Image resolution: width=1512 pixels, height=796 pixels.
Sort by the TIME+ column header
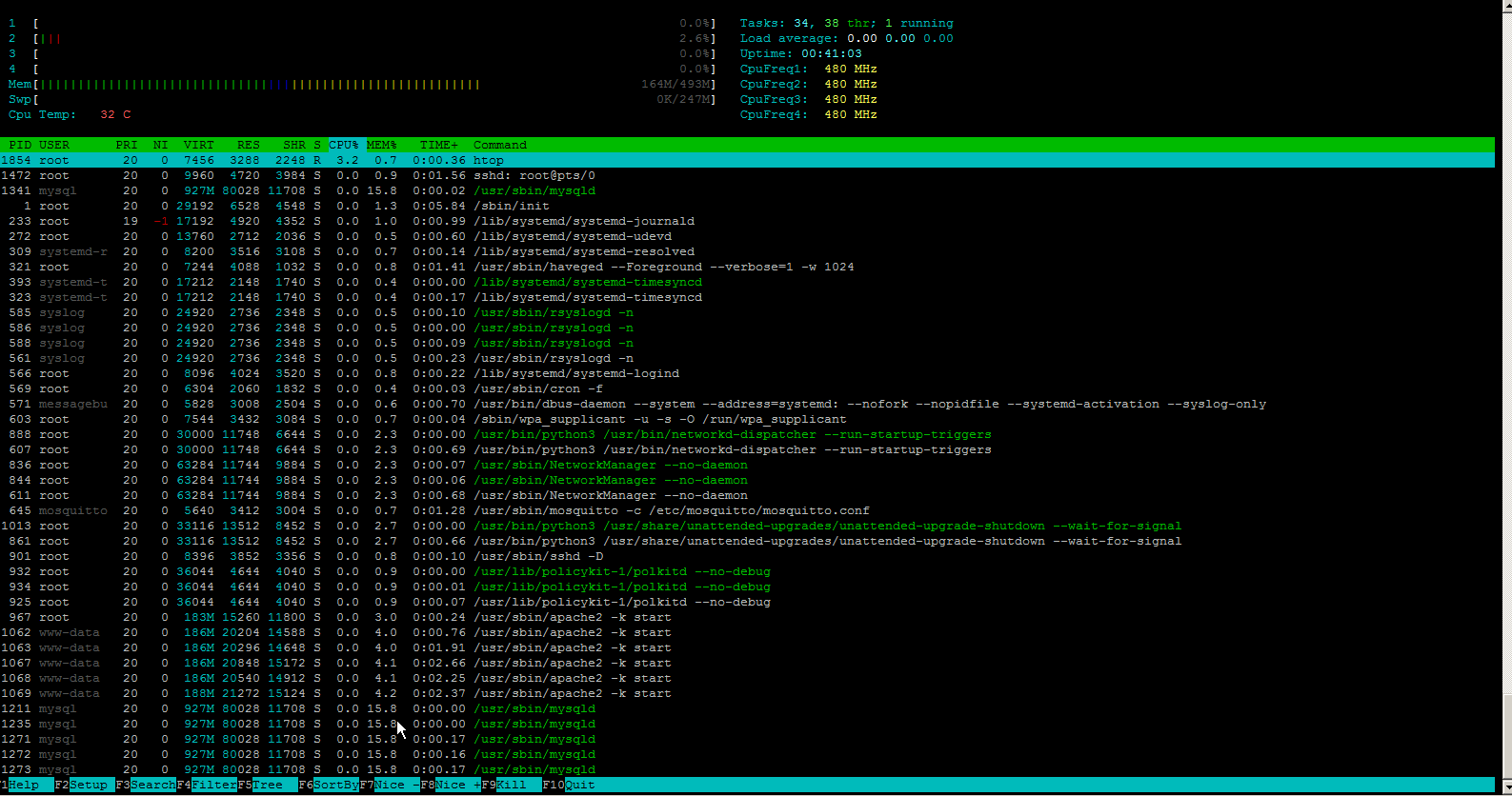pyautogui.click(x=438, y=145)
